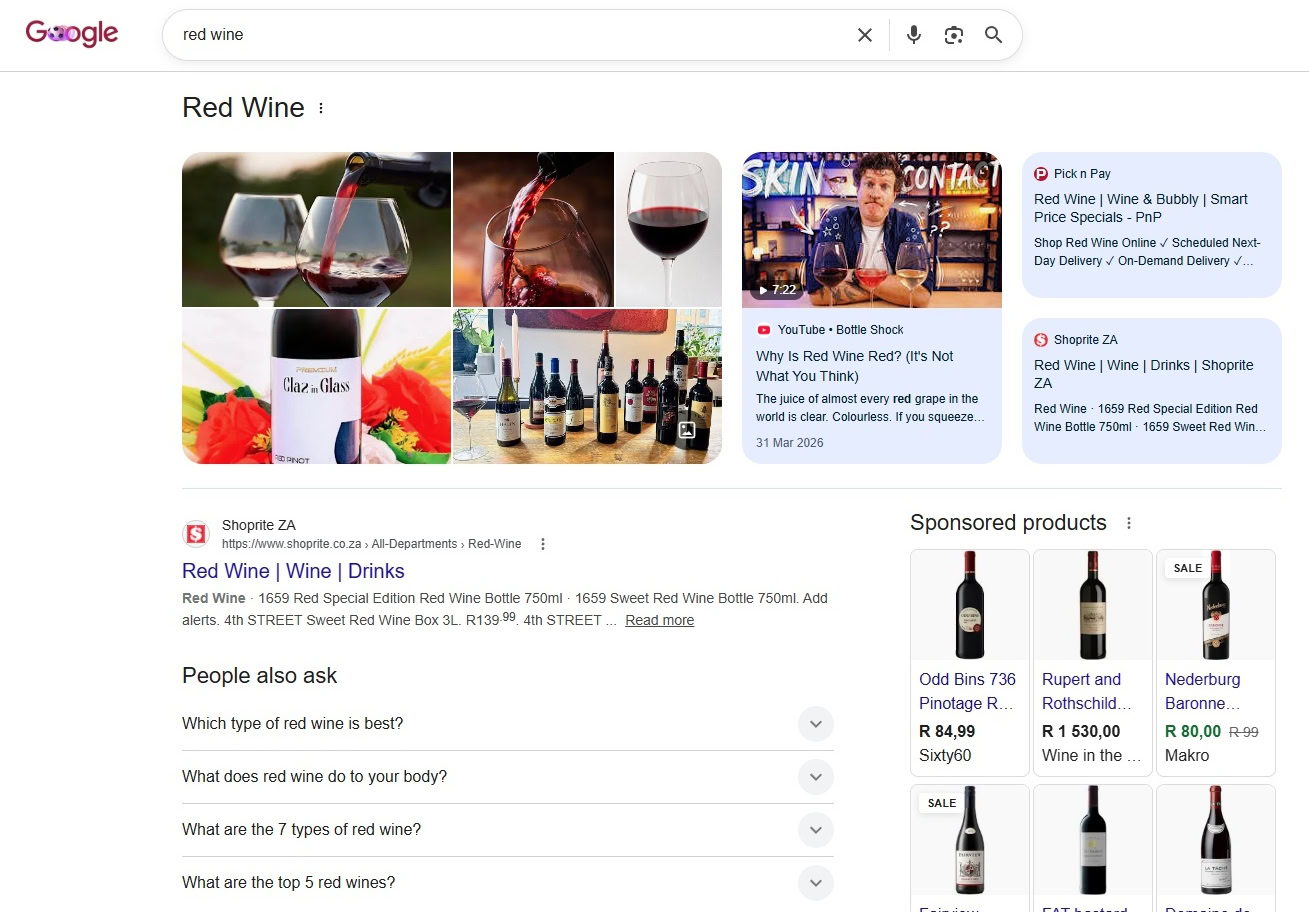The height and width of the screenshot is (912, 1309).
Task: Click 'Shoprite ZA' site name in result
Action: (x=259, y=525)
